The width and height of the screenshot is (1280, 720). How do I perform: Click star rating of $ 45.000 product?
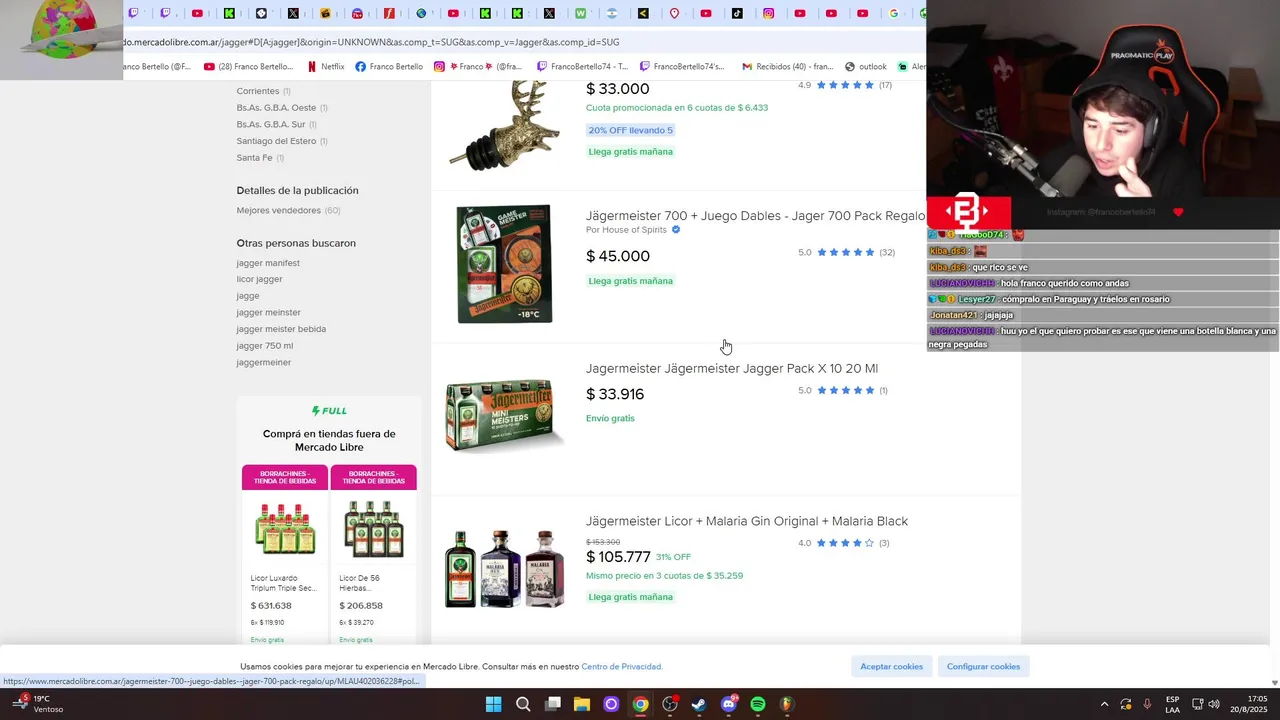click(x=846, y=252)
